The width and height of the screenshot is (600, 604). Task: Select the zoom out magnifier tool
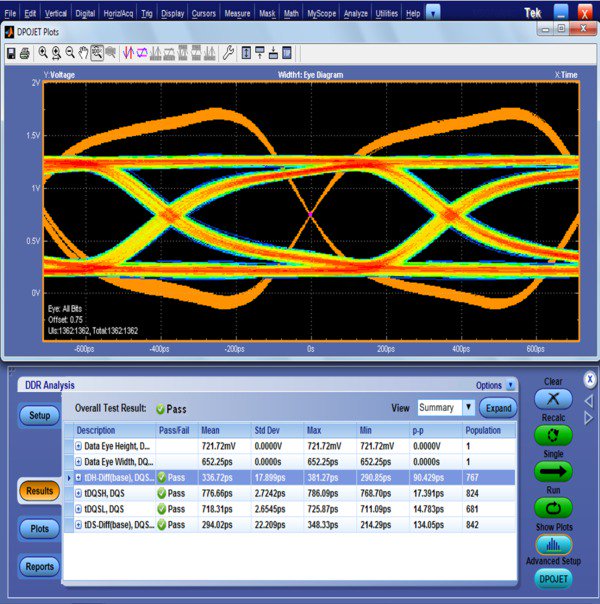tap(70, 53)
